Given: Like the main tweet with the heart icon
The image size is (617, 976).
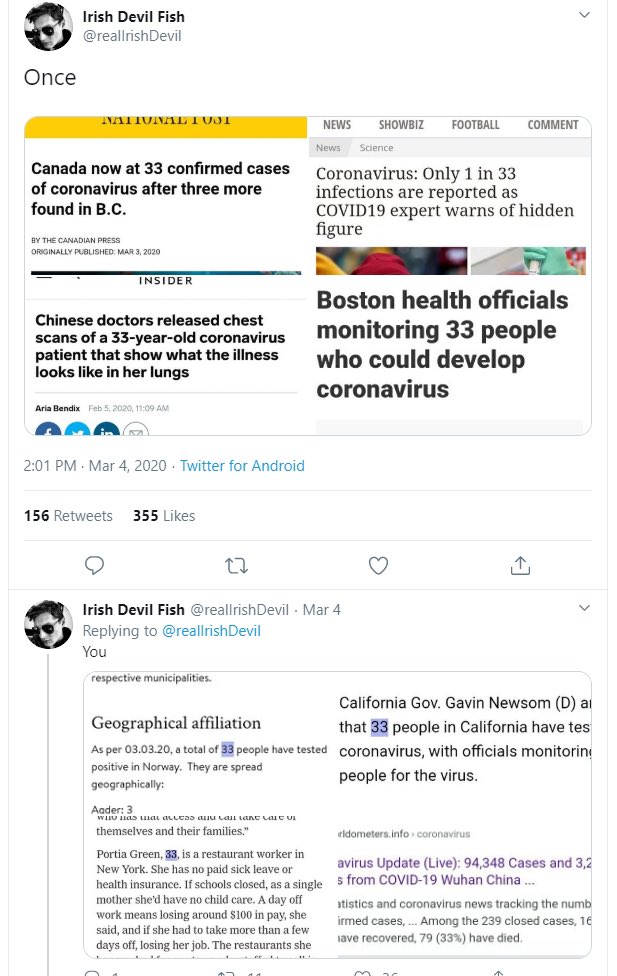Looking at the screenshot, I should 378,566.
